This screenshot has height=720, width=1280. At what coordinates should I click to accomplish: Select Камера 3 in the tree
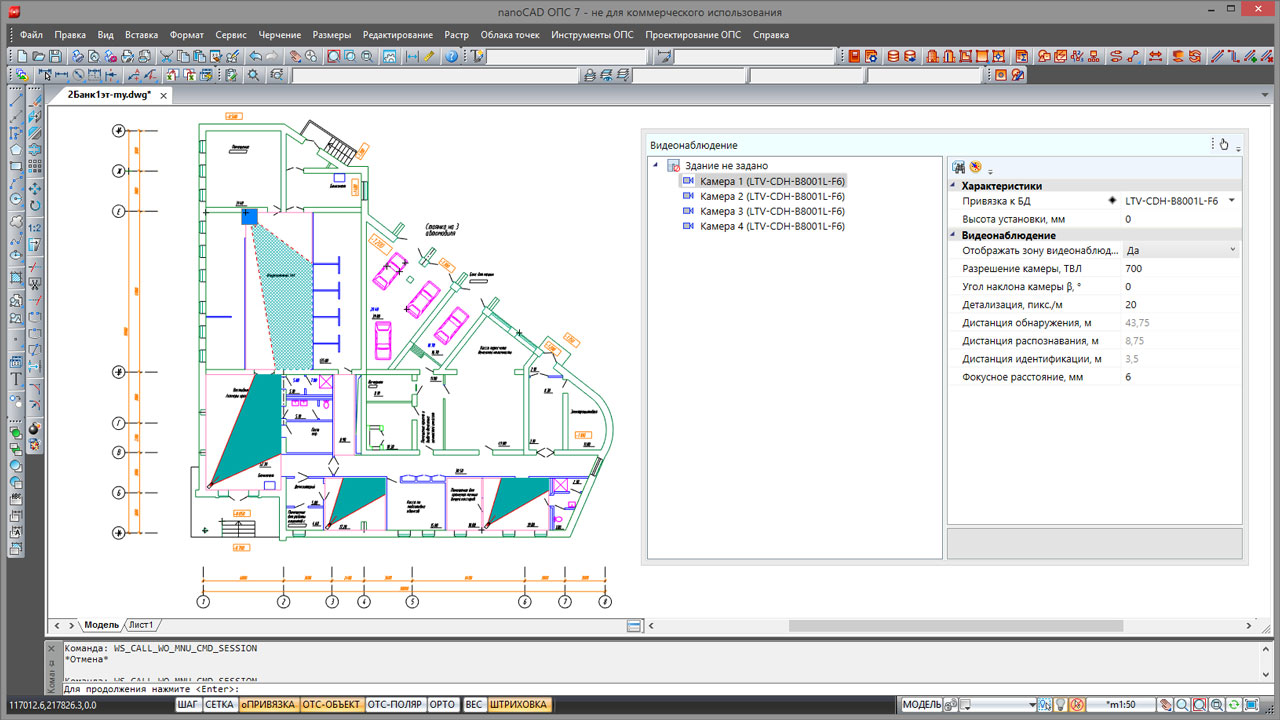[x=771, y=212]
